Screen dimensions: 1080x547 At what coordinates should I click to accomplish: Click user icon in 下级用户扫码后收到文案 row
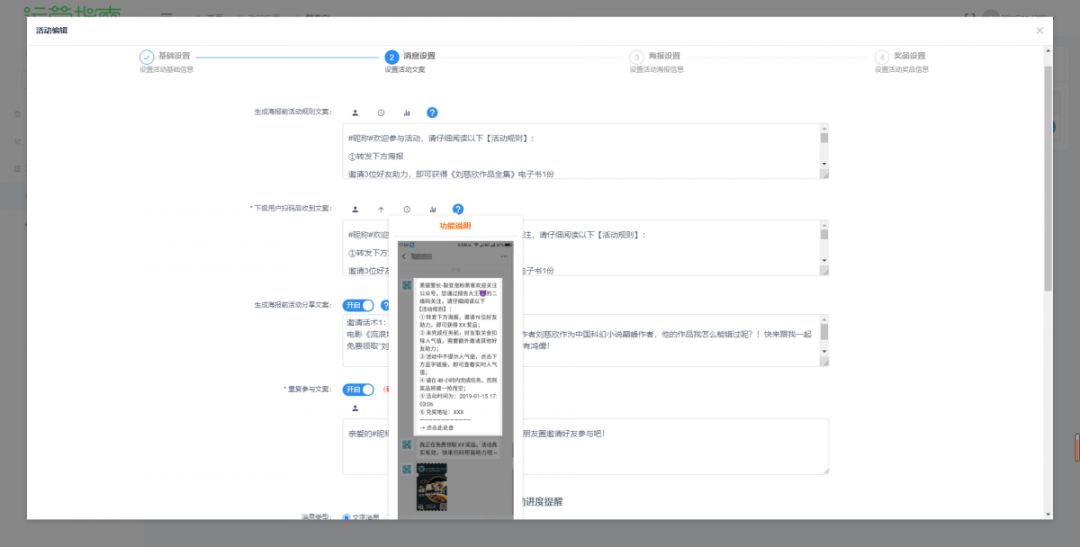point(355,209)
